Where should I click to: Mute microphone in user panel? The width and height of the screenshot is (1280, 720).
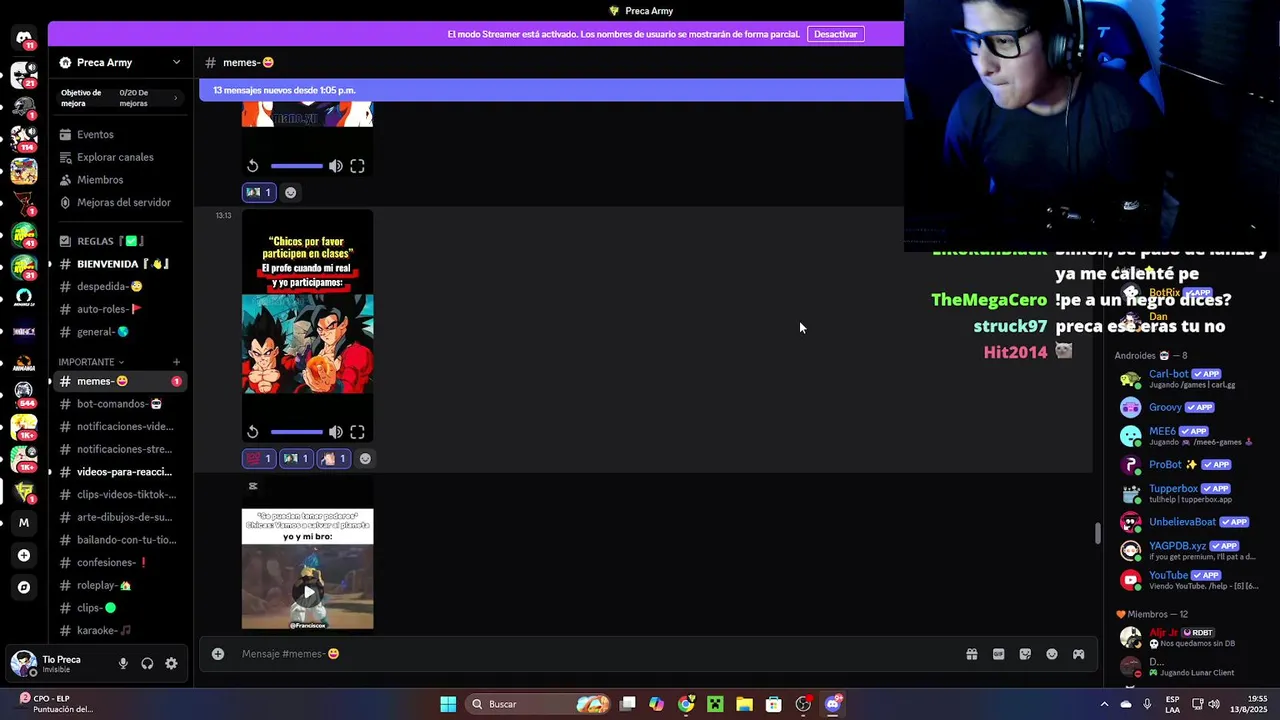click(123, 663)
